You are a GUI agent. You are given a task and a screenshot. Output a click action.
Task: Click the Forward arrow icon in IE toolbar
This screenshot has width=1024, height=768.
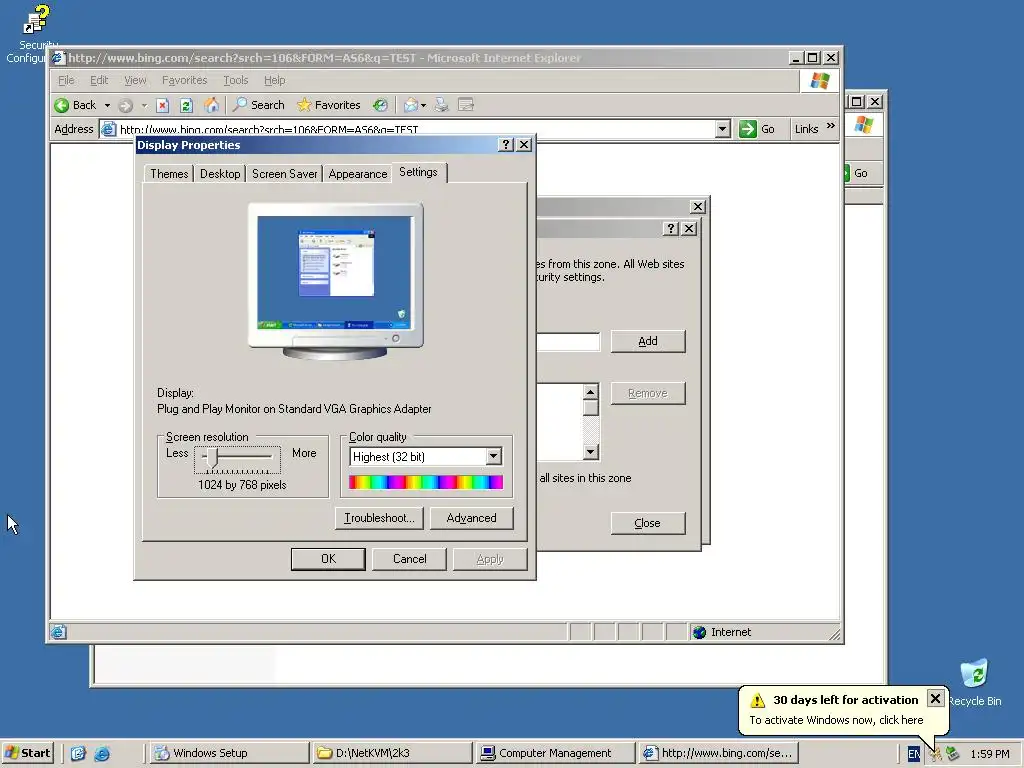126,105
